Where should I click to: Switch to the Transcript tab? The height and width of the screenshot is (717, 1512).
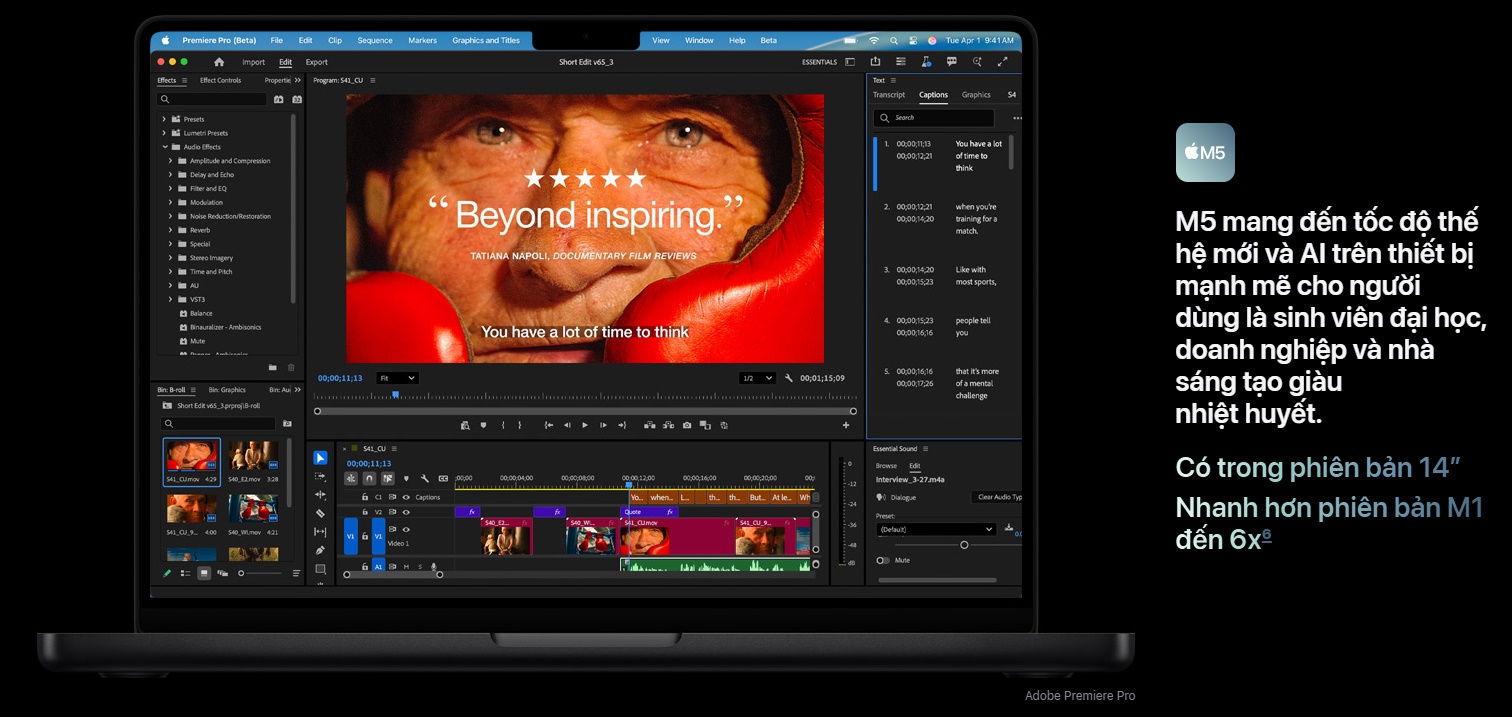pyautogui.click(x=889, y=95)
